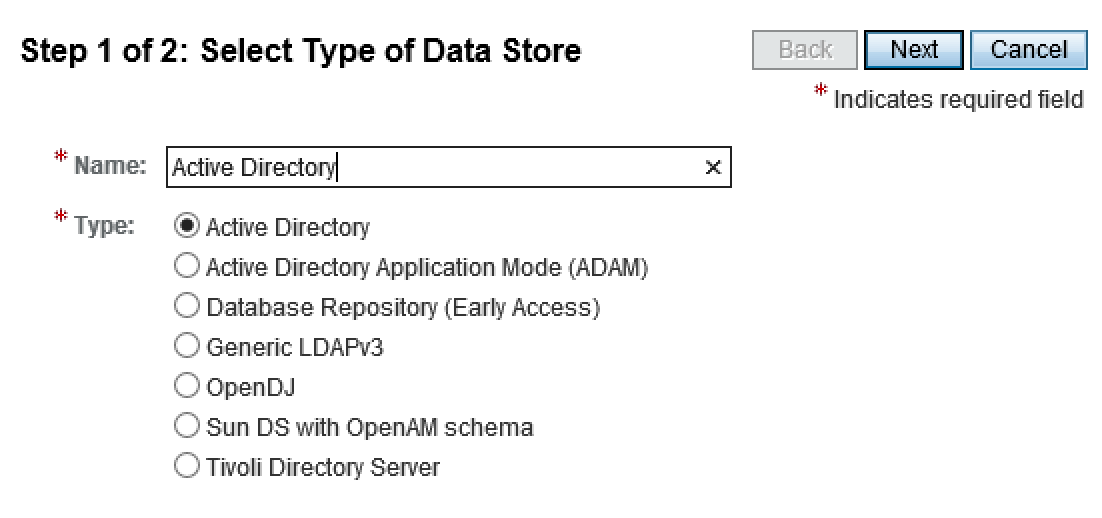This screenshot has width=1102, height=518.
Task: Click the 'Name:' field label
Action: [x=112, y=166]
